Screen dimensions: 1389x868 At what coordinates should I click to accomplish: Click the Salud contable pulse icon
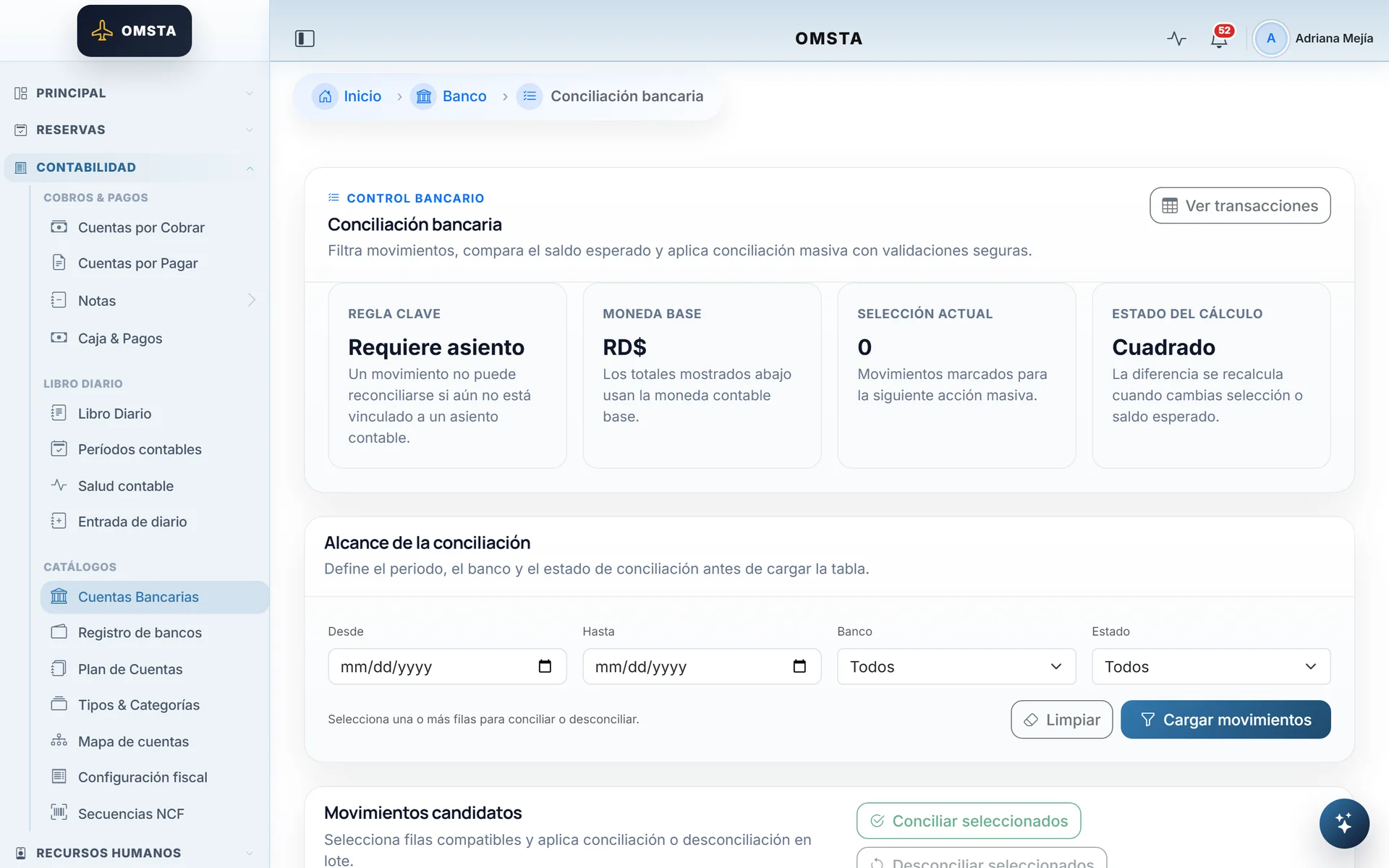(59, 485)
